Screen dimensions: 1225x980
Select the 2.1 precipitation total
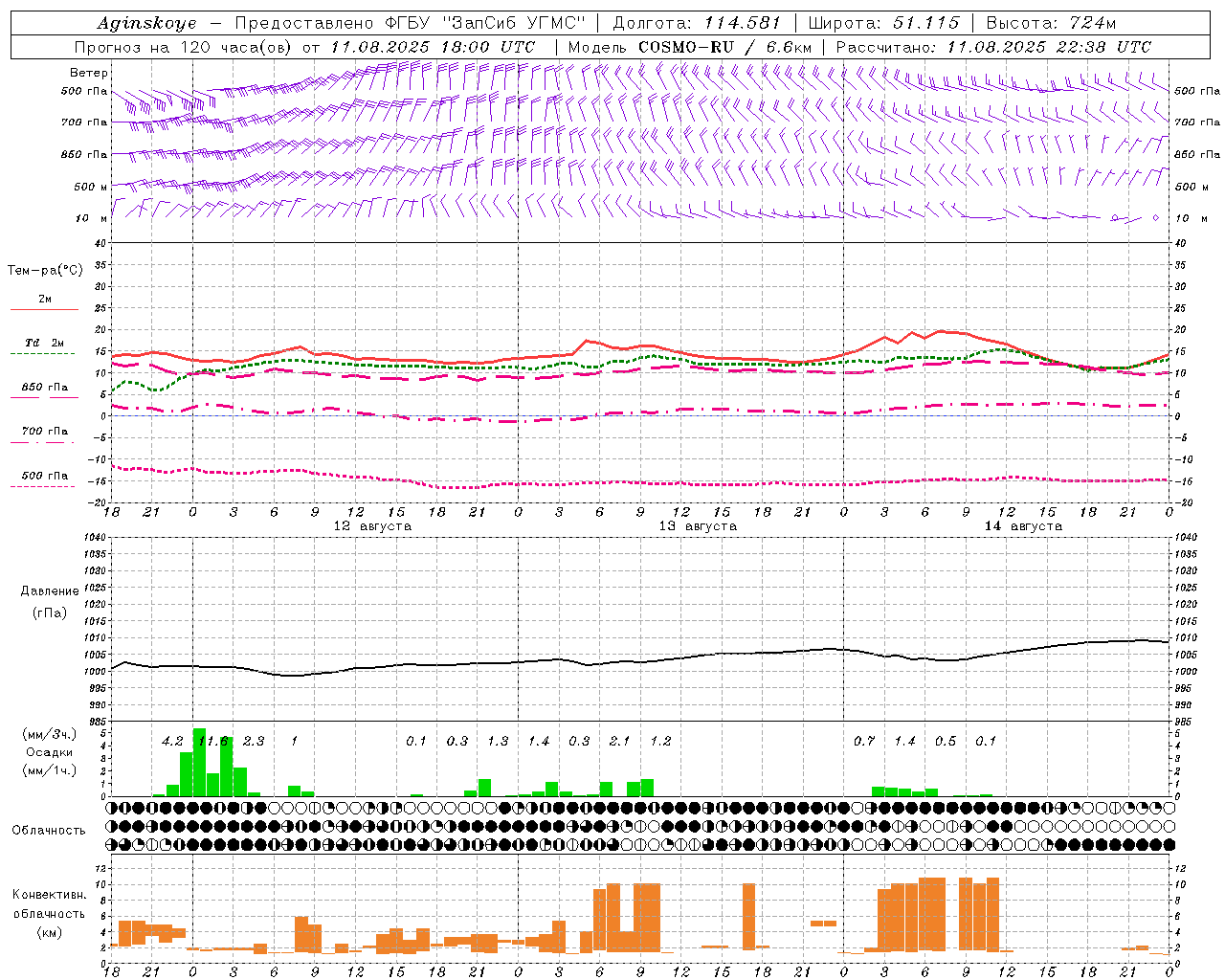pos(619,741)
